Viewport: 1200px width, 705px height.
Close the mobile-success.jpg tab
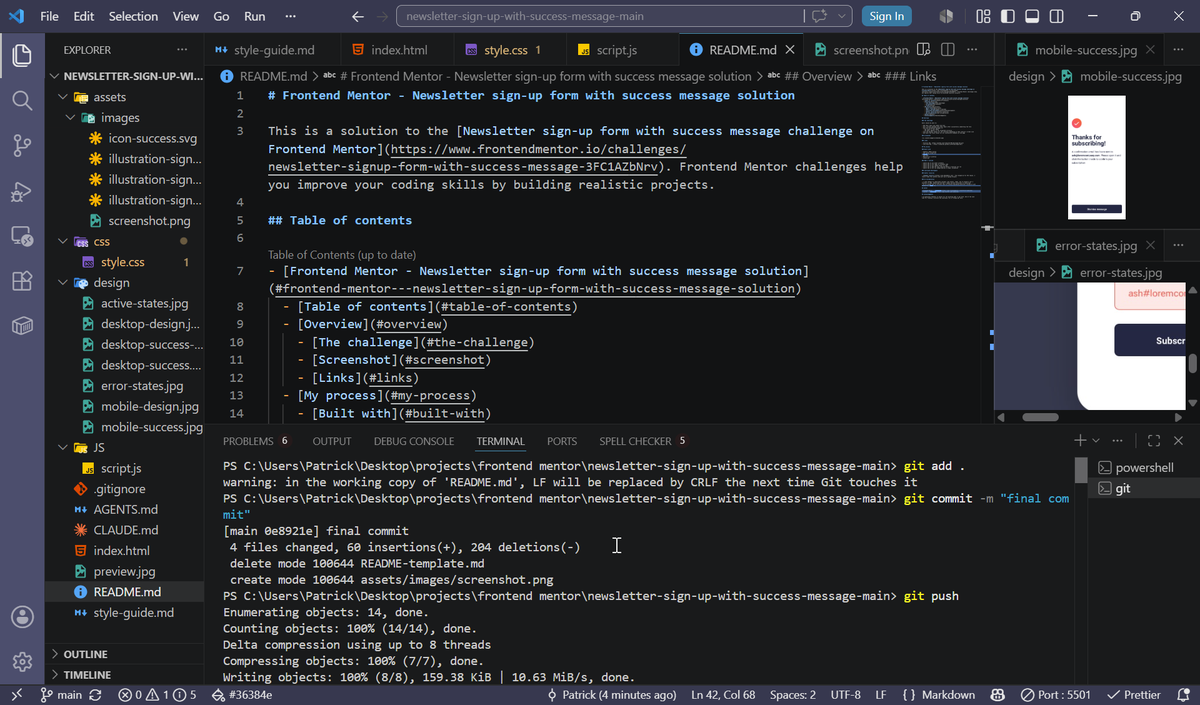tap(1150, 50)
